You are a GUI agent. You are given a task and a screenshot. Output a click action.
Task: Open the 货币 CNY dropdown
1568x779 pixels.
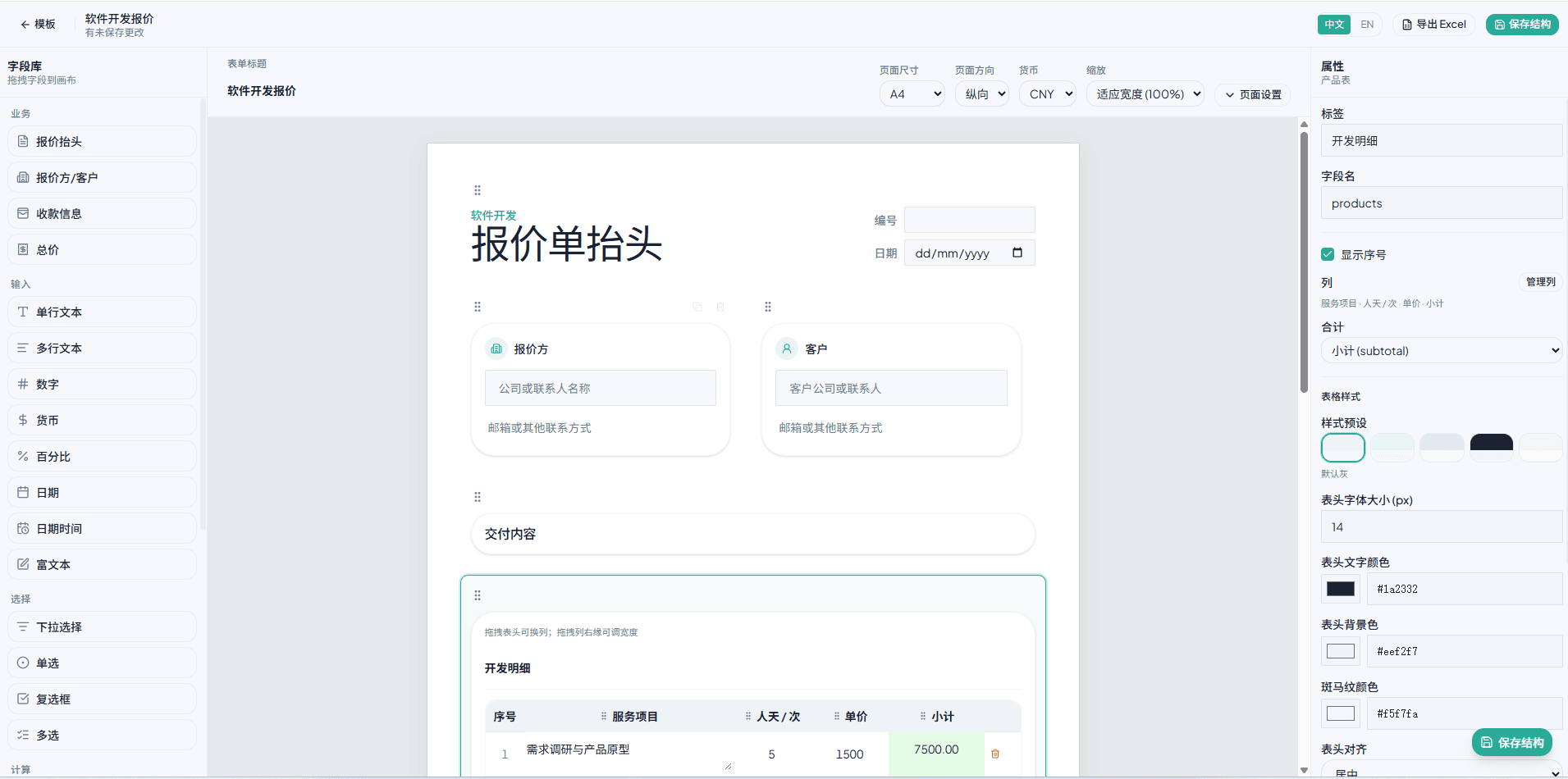tap(1048, 93)
